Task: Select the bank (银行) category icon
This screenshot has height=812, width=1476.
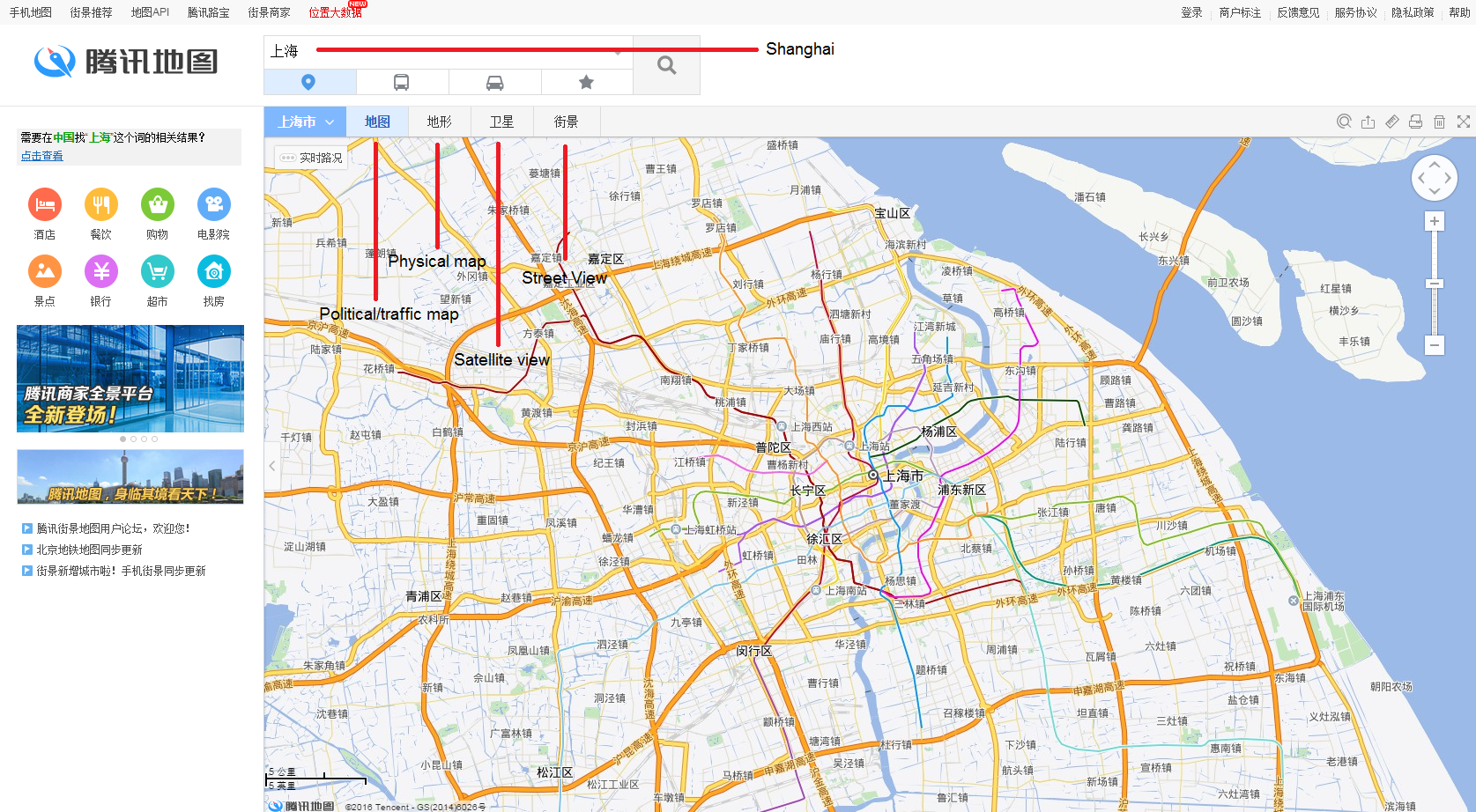Action: pos(101,271)
